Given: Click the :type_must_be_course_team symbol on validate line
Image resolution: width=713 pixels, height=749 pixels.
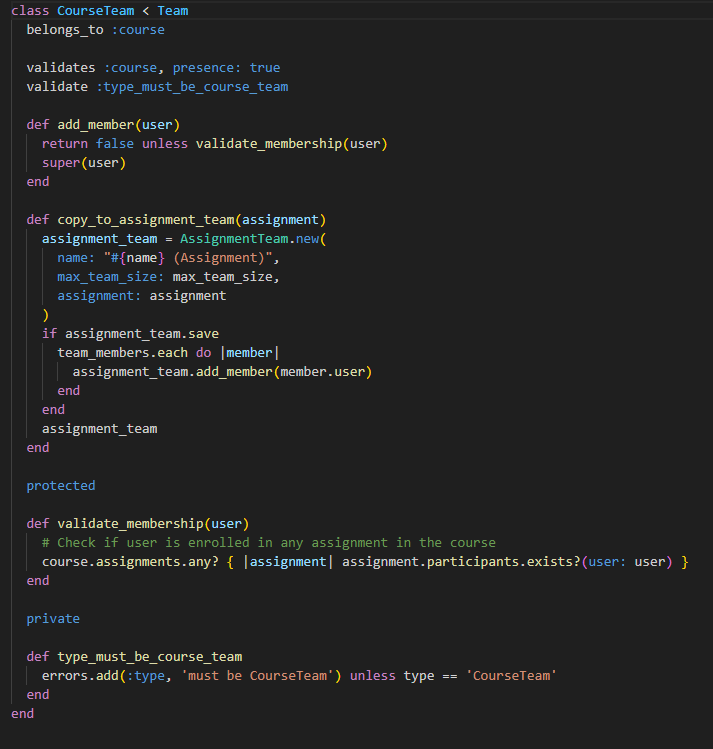Looking at the screenshot, I should (192, 87).
